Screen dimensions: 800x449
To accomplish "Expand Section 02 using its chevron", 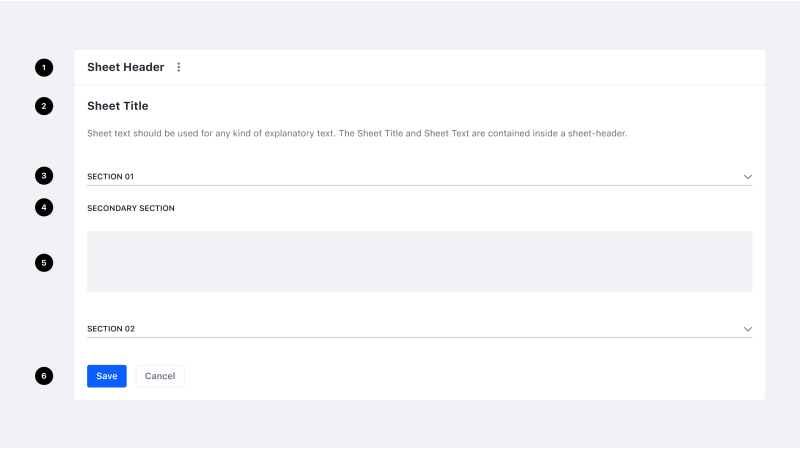I will (747, 329).
